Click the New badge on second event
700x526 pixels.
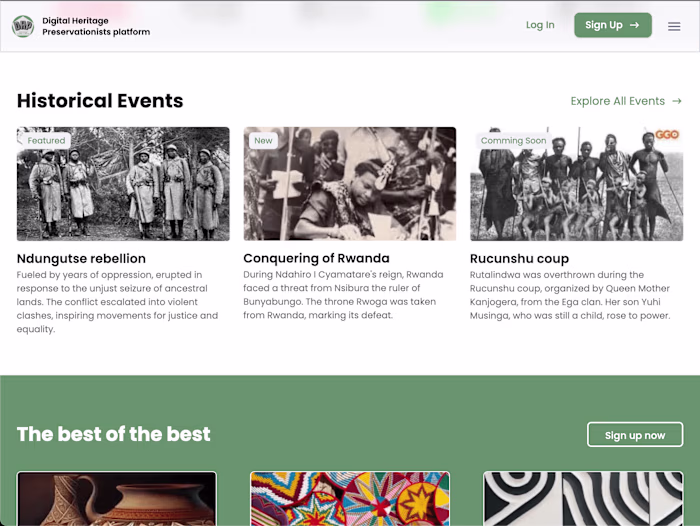click(x=263, y=141)
